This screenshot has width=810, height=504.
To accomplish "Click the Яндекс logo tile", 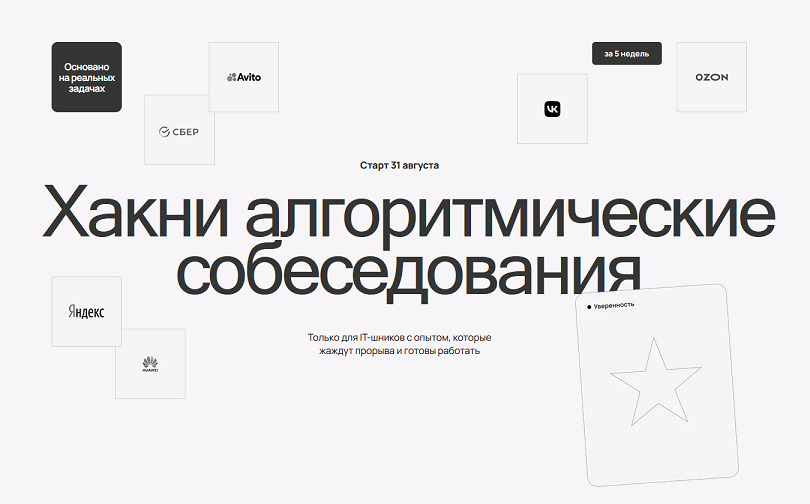I will point(86,312).
